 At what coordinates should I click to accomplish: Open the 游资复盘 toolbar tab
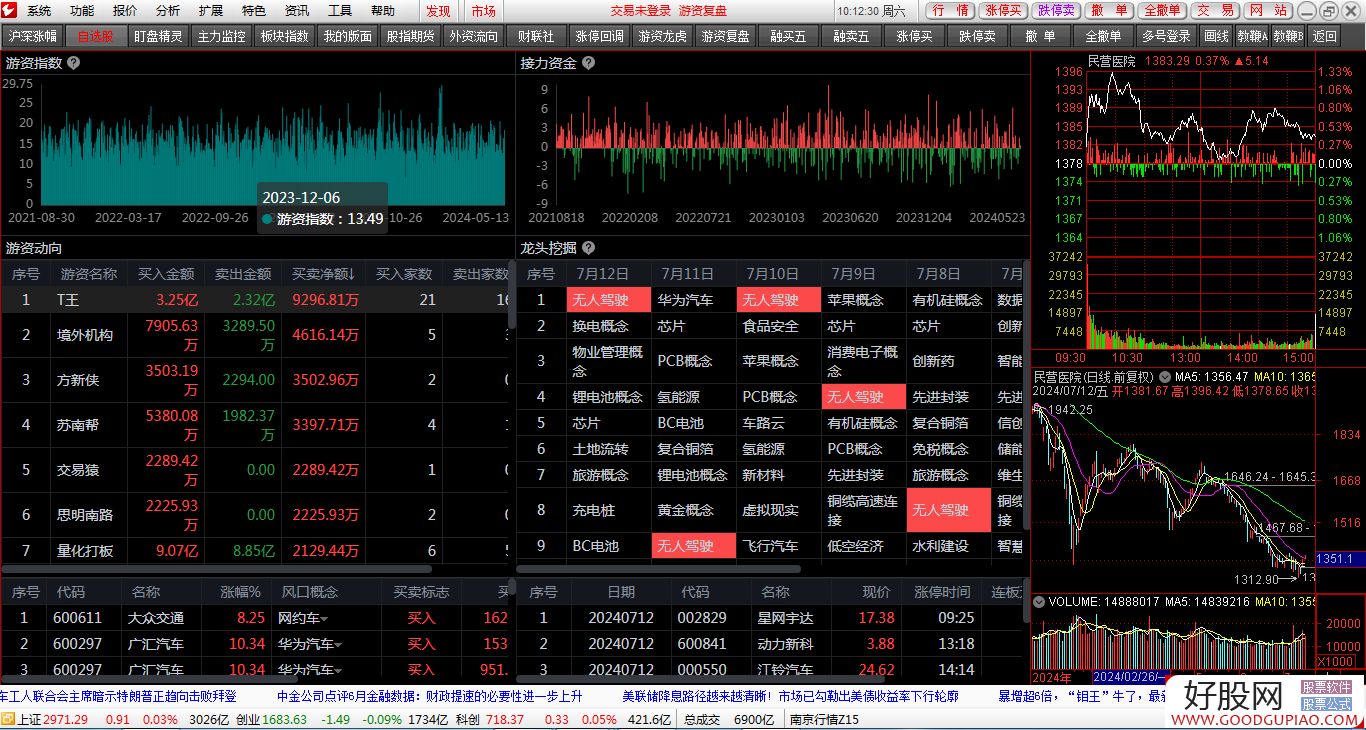point(726,36)
